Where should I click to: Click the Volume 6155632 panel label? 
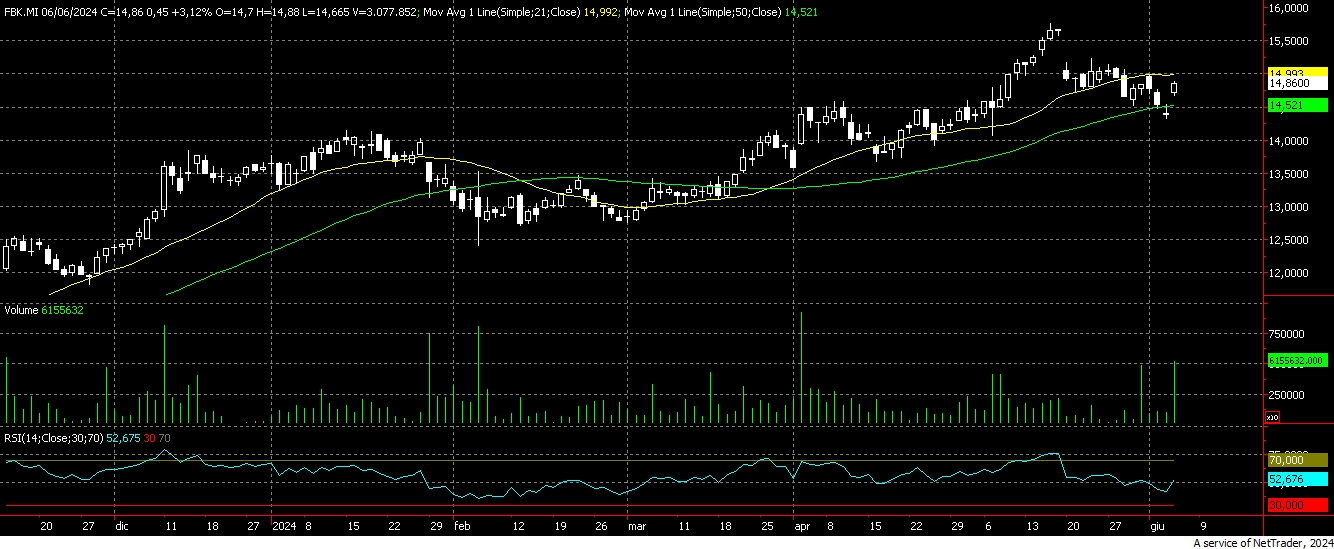(x=43, y=310)
